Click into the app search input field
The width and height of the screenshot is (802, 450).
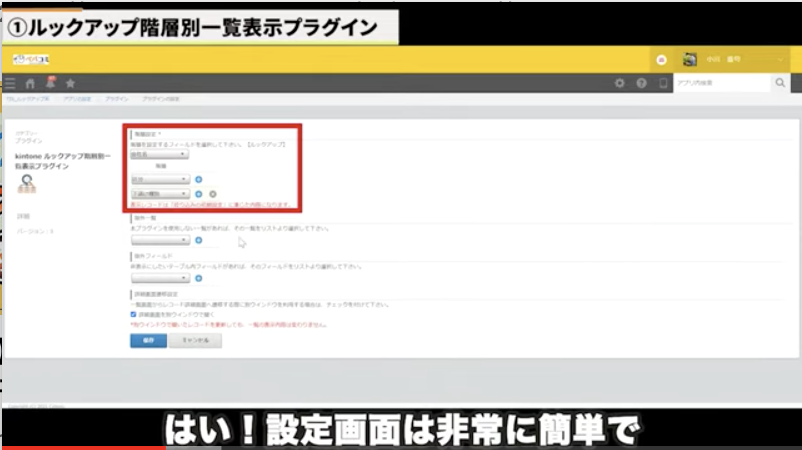click(720, 83)
